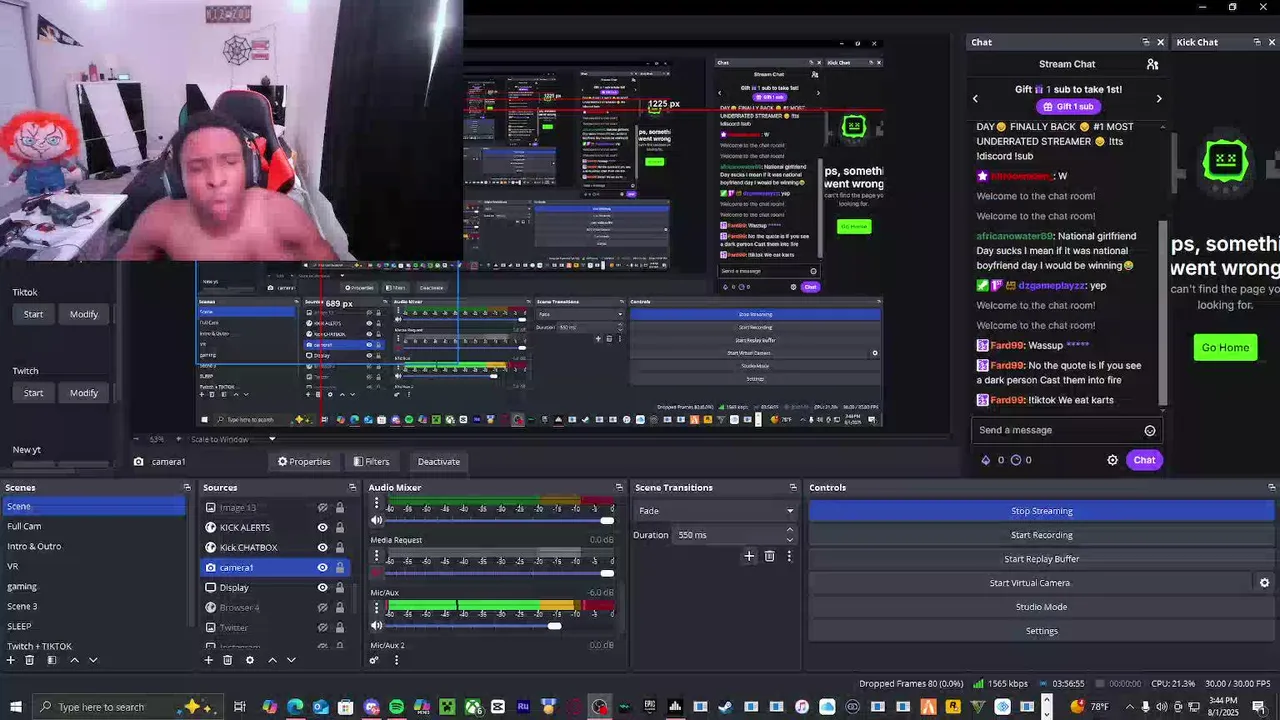Remove selected scene with trash icon
Screen dimensions: 1280x720
(30, 660)
